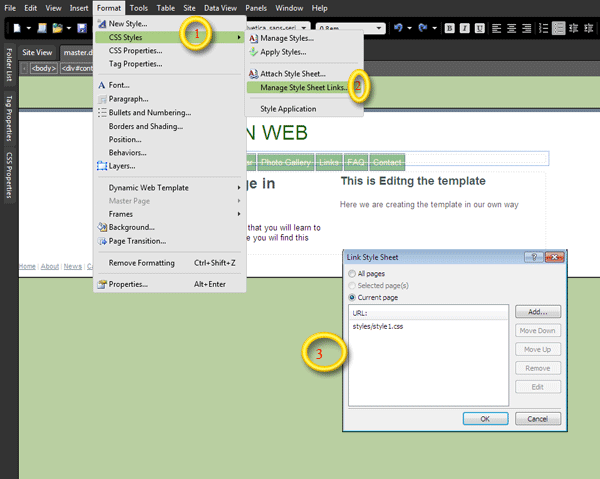Choose Attach Style Sheet menu item
The image size is (600, 479).
pyautogui.click(x=304, y=73)
